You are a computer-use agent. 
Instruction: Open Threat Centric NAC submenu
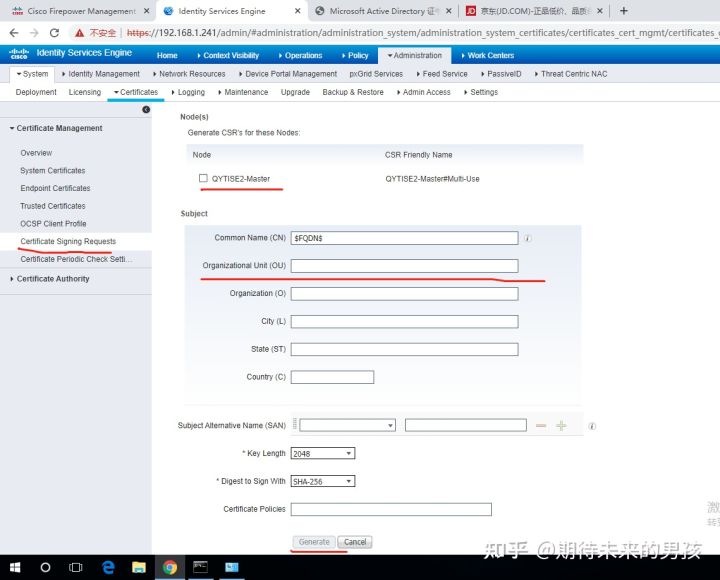tap(571, 74)
